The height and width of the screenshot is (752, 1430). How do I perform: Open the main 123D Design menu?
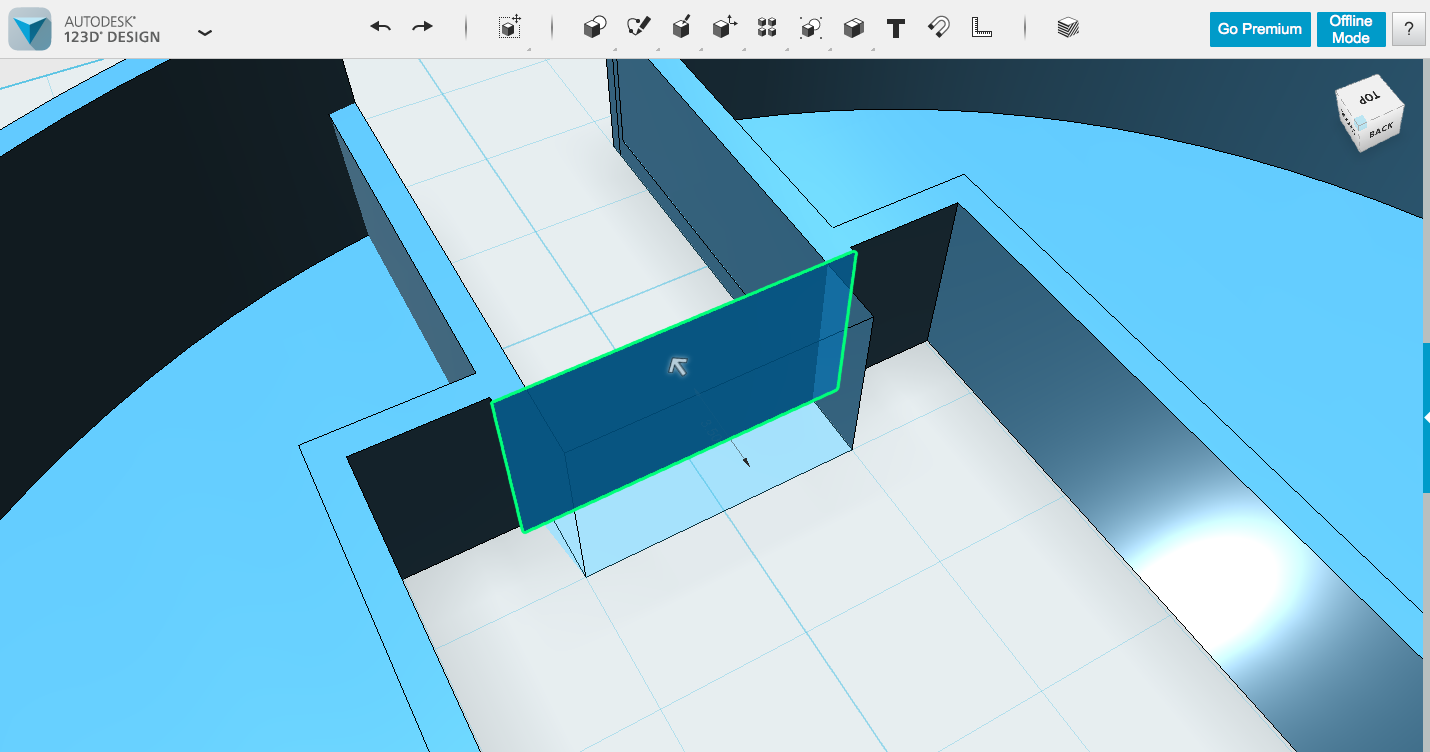click(205, 33)
